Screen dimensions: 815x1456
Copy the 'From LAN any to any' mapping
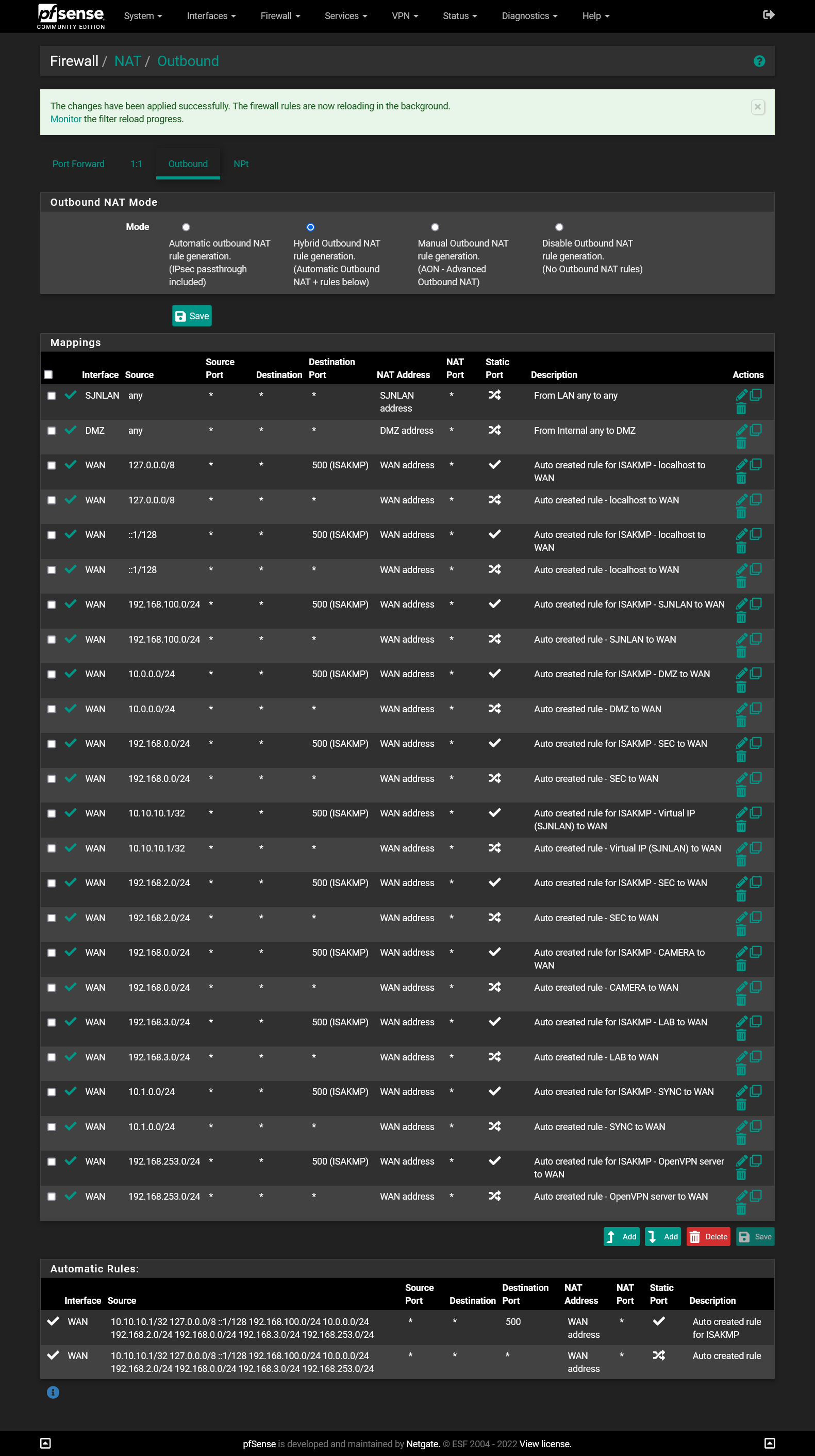pos(756,395)
